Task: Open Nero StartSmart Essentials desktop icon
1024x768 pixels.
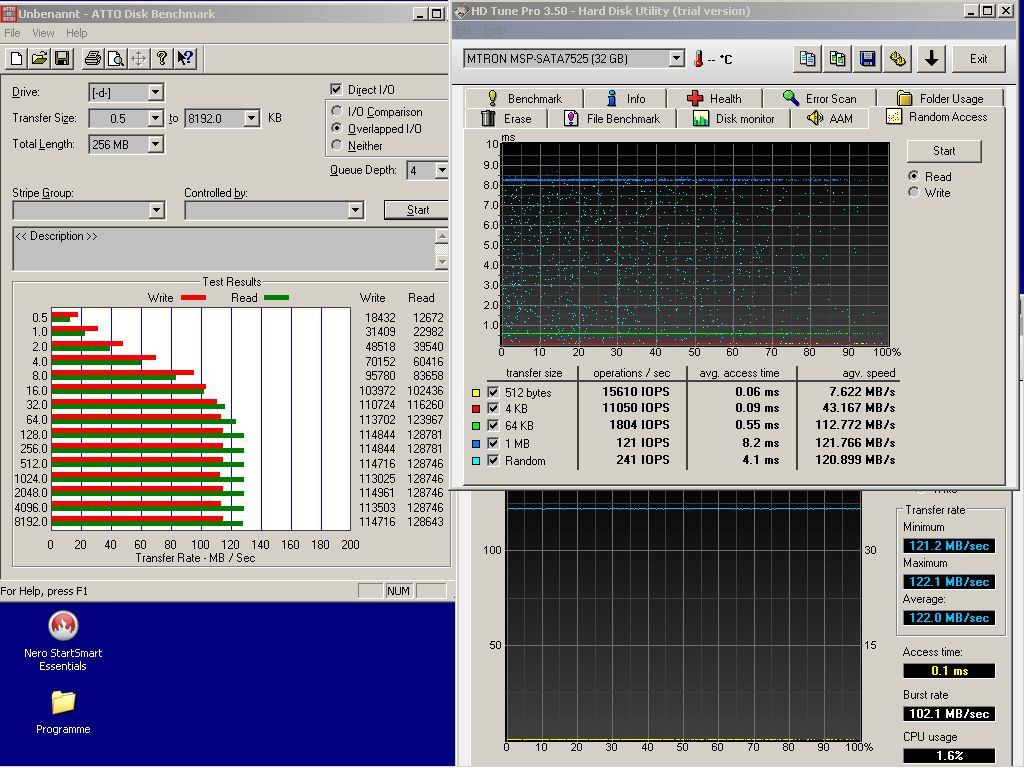Action: click(x=63, y=642)
